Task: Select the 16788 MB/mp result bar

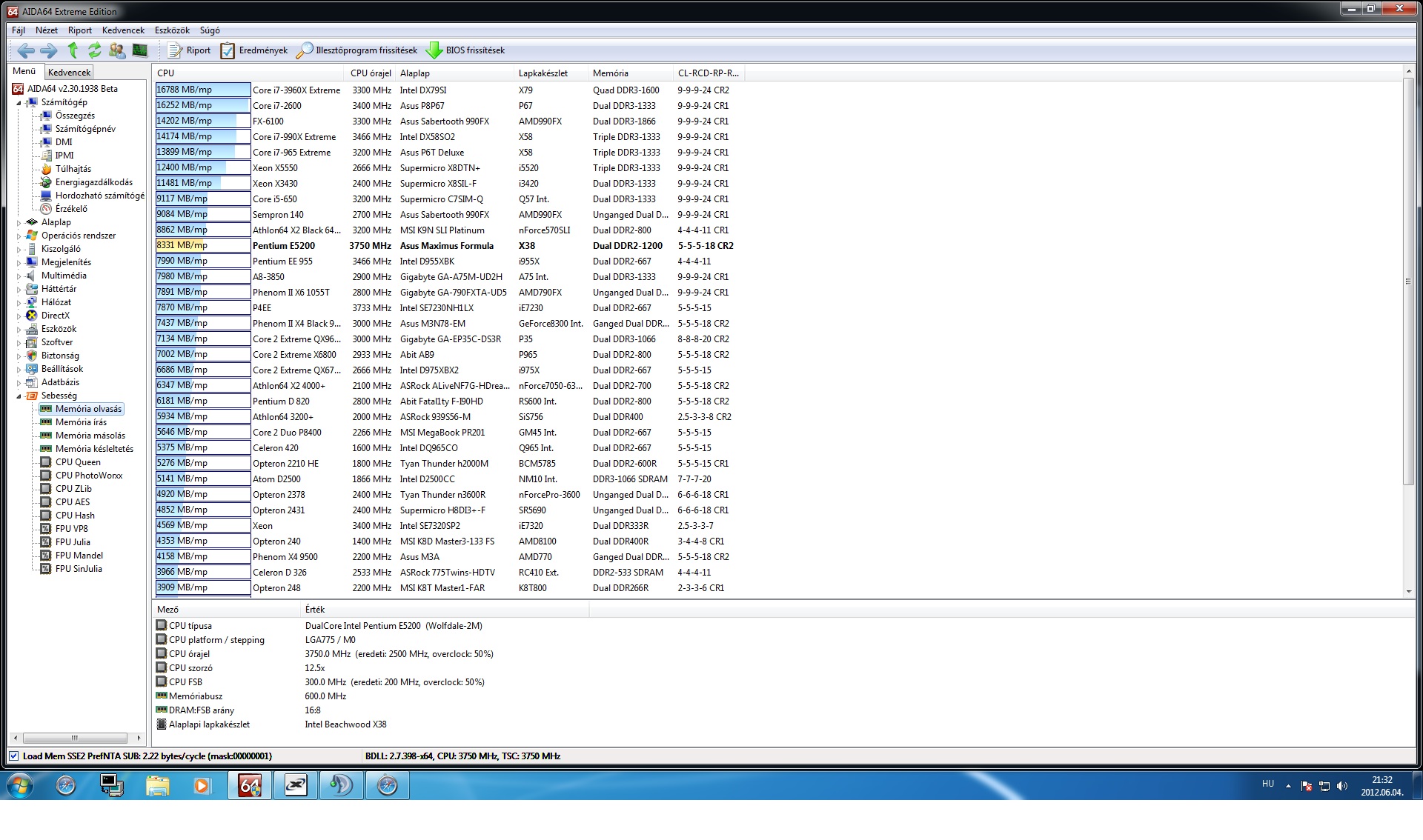Action: click(x=202, y=90)
